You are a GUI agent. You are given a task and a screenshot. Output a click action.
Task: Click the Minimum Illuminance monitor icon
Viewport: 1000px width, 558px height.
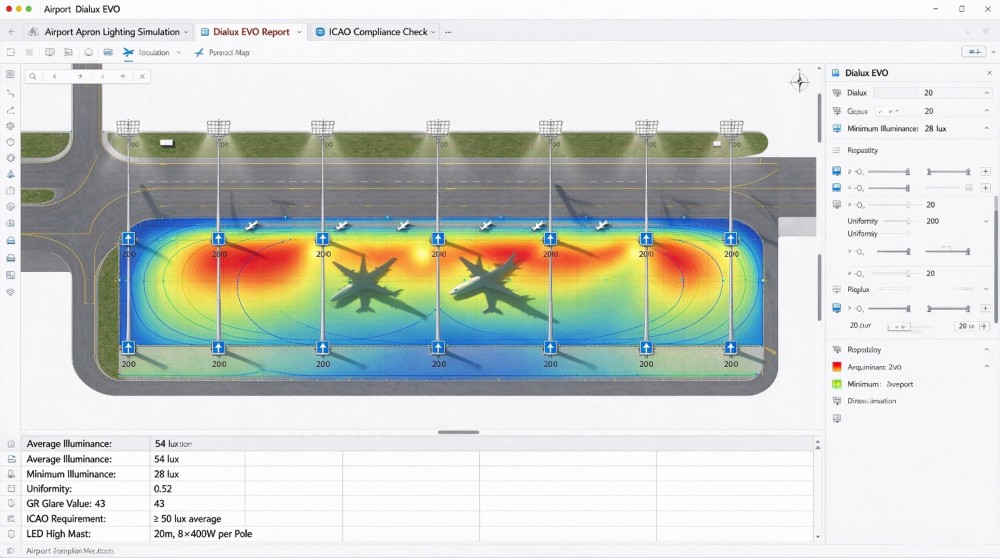[837, 128]
